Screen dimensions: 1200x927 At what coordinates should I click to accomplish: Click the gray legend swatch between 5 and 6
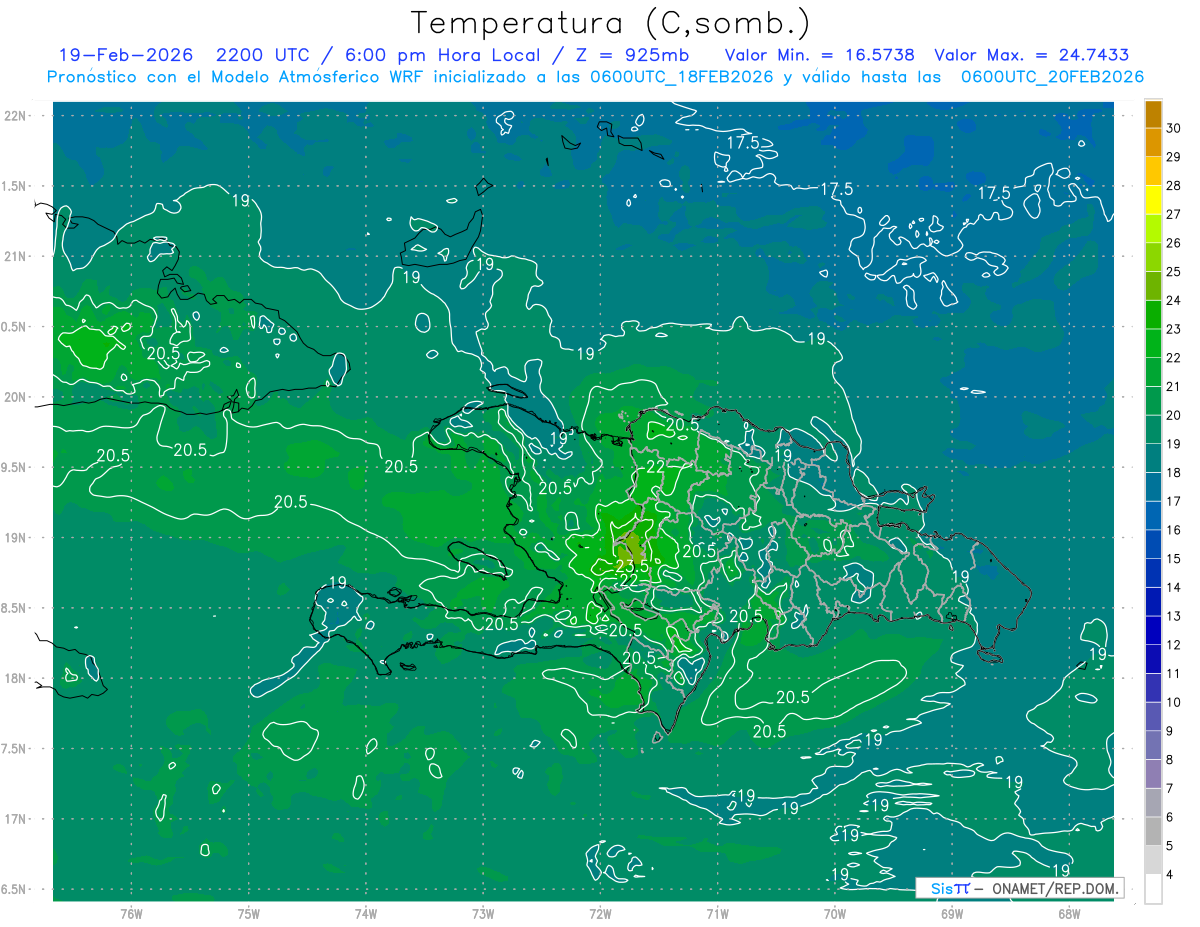pyautogui.click(x=1153, y=831)
